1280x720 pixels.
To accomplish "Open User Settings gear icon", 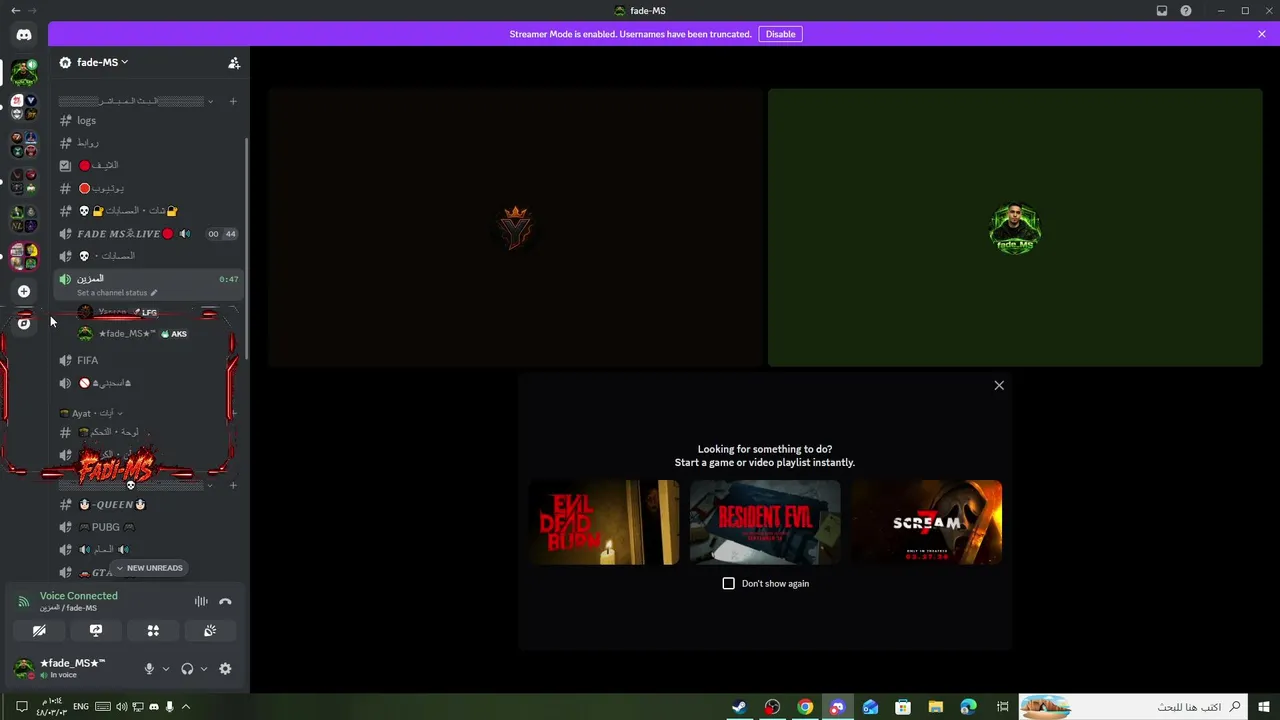I will point(225,669).
